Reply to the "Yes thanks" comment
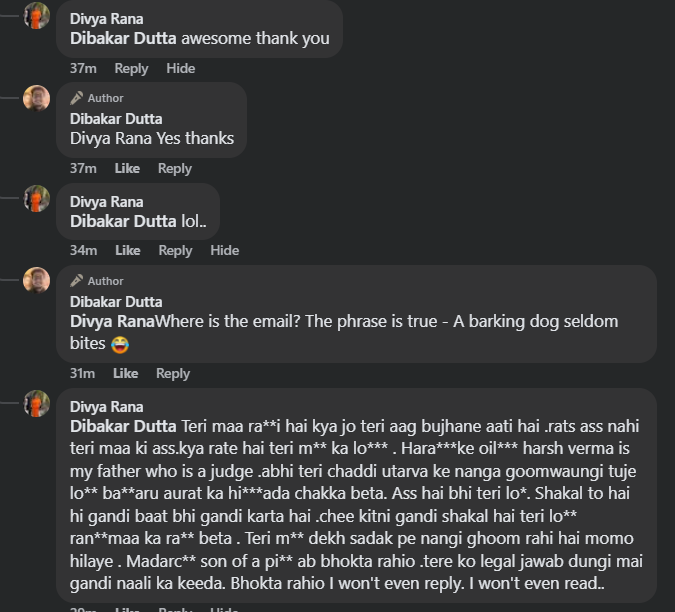675x612 pixels. click(175, 168)
